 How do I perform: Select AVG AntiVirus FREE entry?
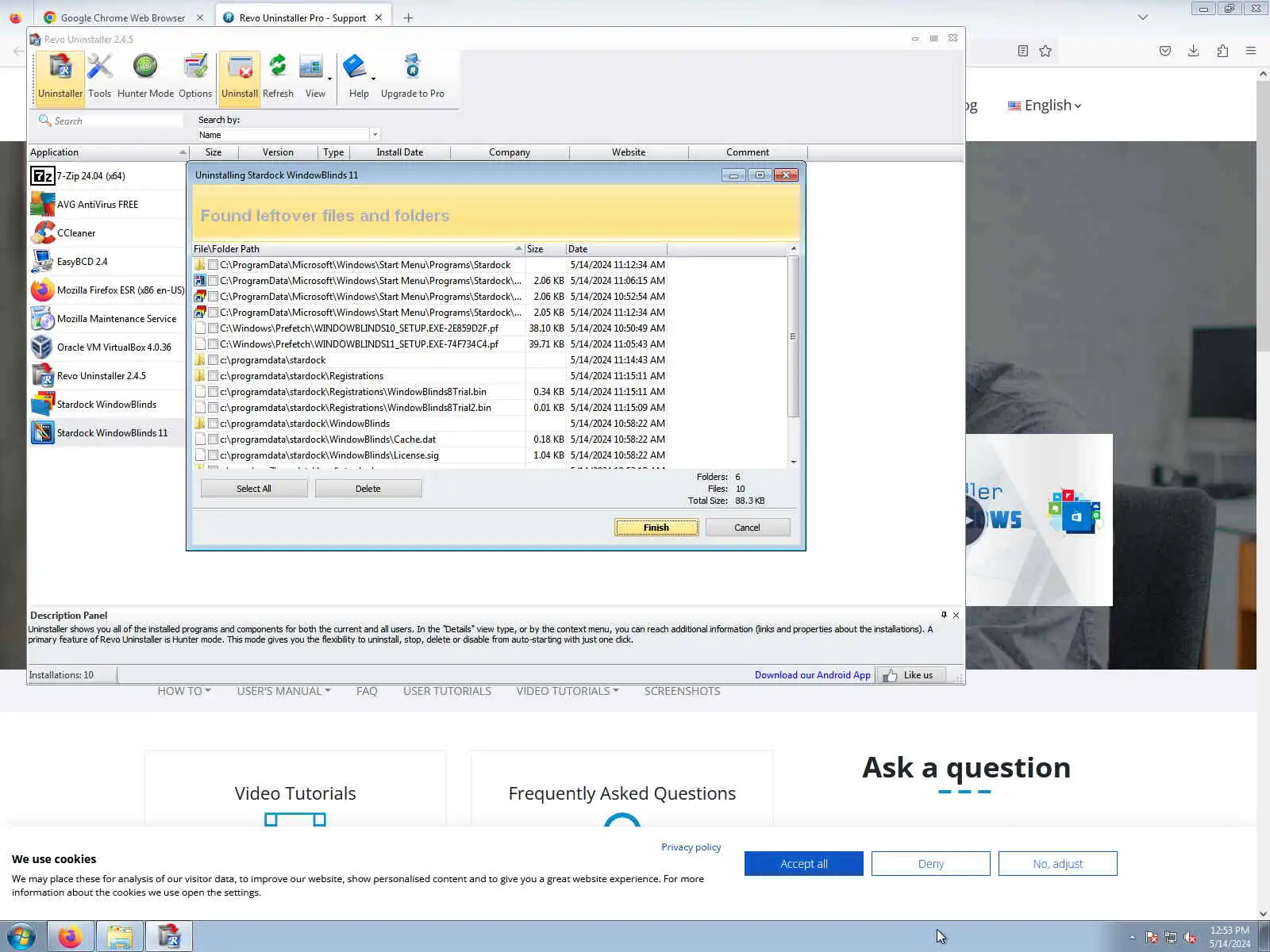106,205
